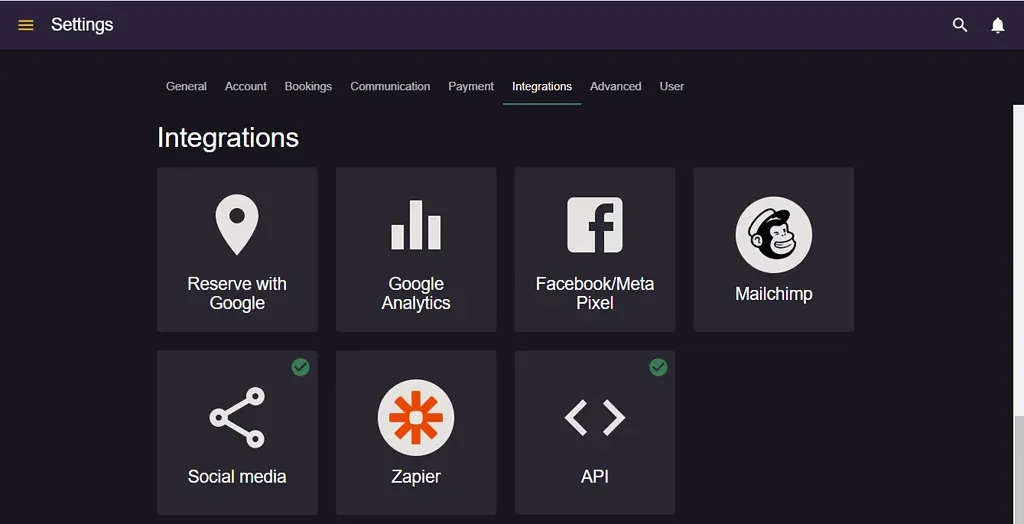Viewport: 1024px width, 524px height.
Task: Click the Google Analytics bar chart icon
Action: [416, 225]
